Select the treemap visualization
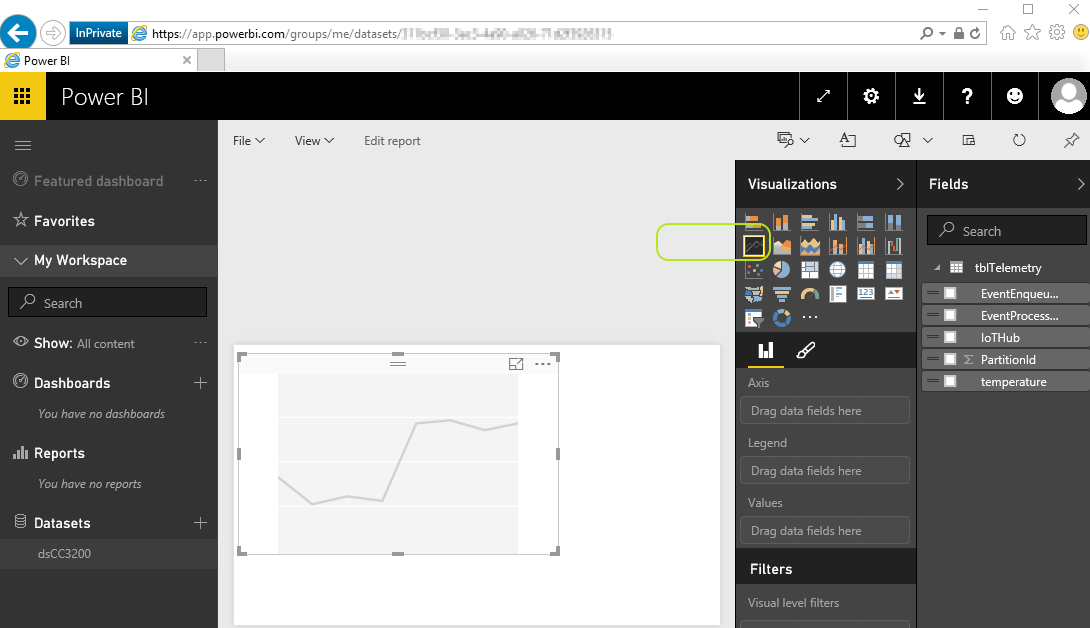 809,270
